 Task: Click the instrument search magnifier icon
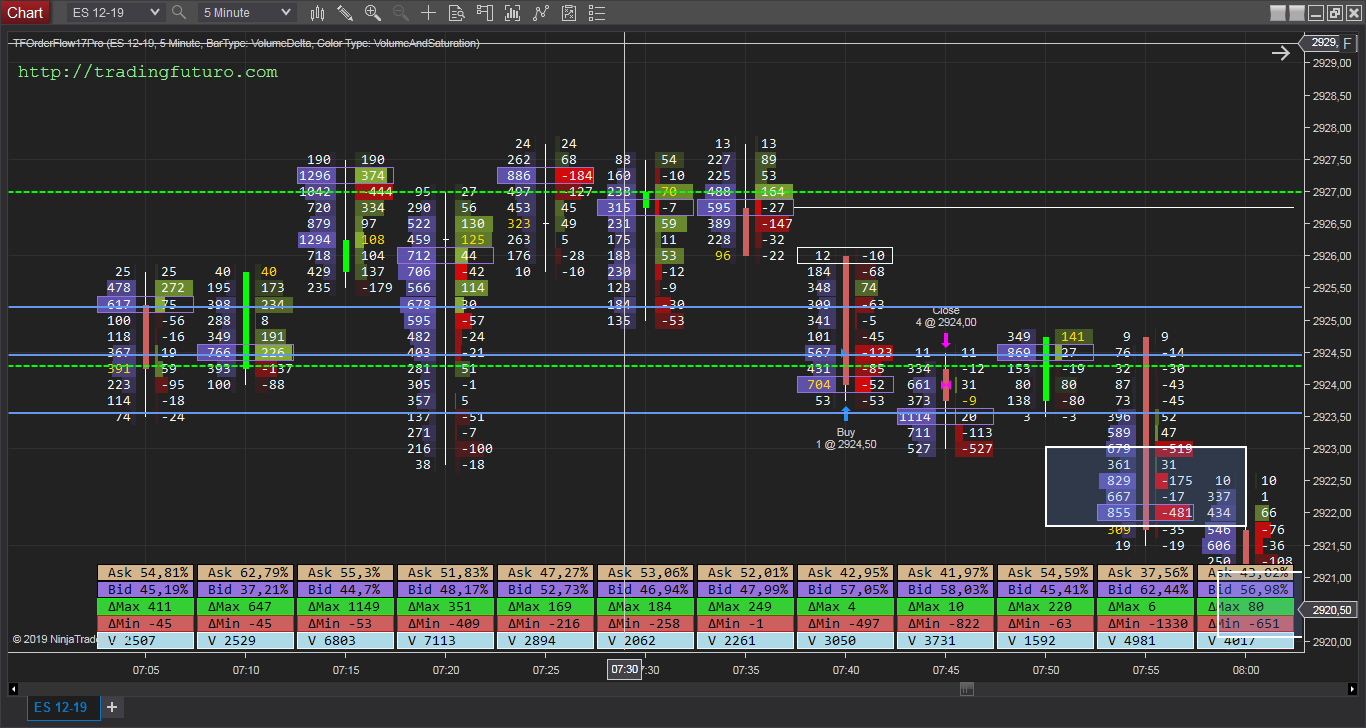point(179,13)
